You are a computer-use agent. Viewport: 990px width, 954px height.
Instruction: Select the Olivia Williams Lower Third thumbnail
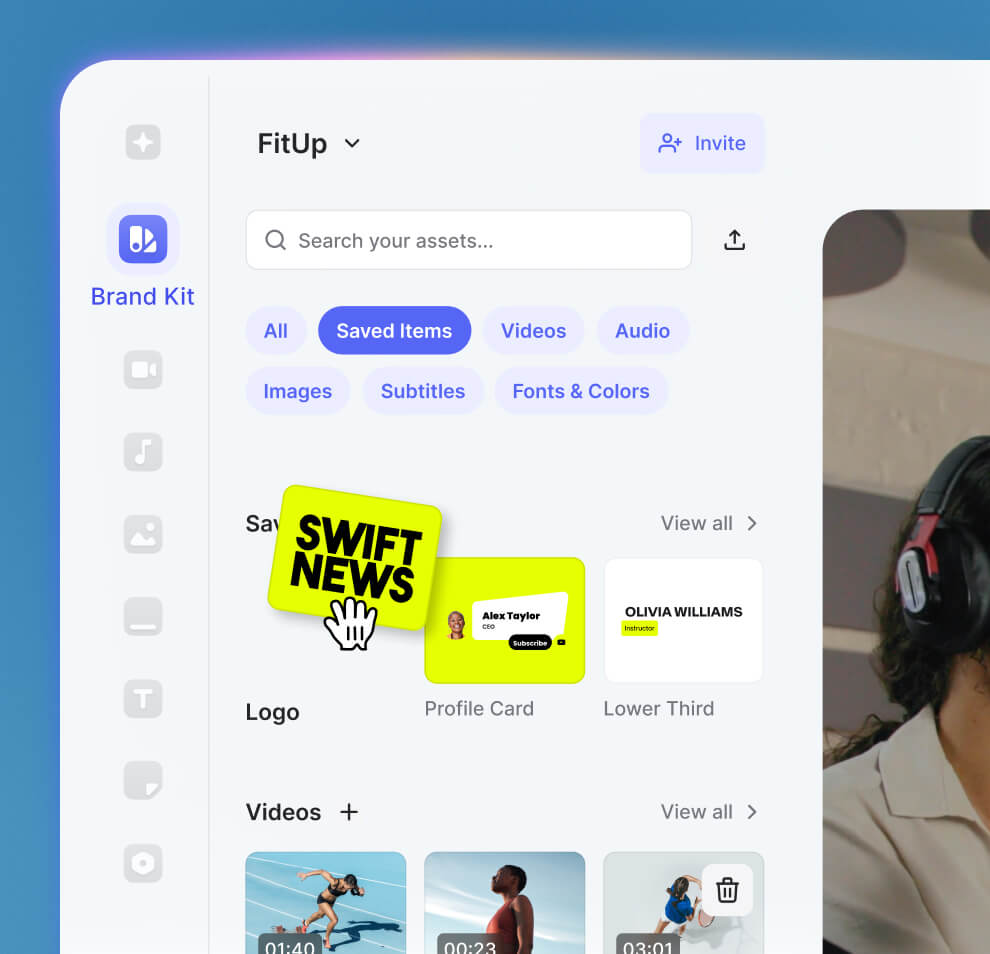[x=683, y=620]
